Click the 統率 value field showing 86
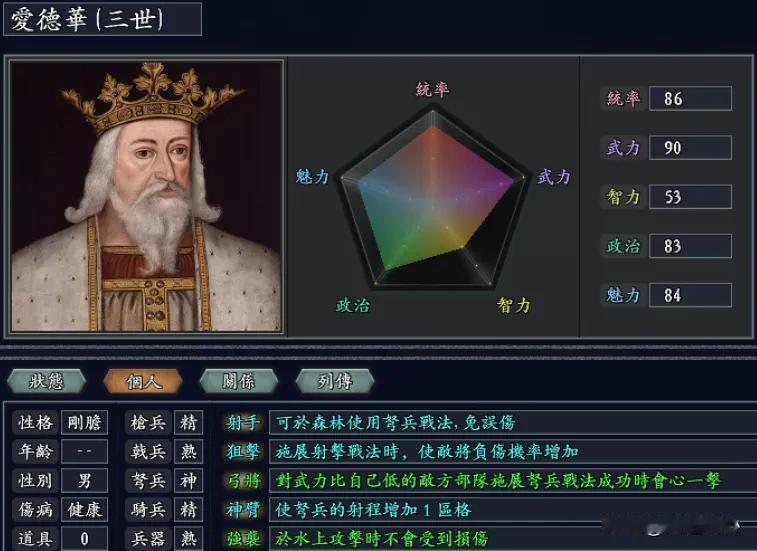The image size is (757, 551). tap(690, 99)
